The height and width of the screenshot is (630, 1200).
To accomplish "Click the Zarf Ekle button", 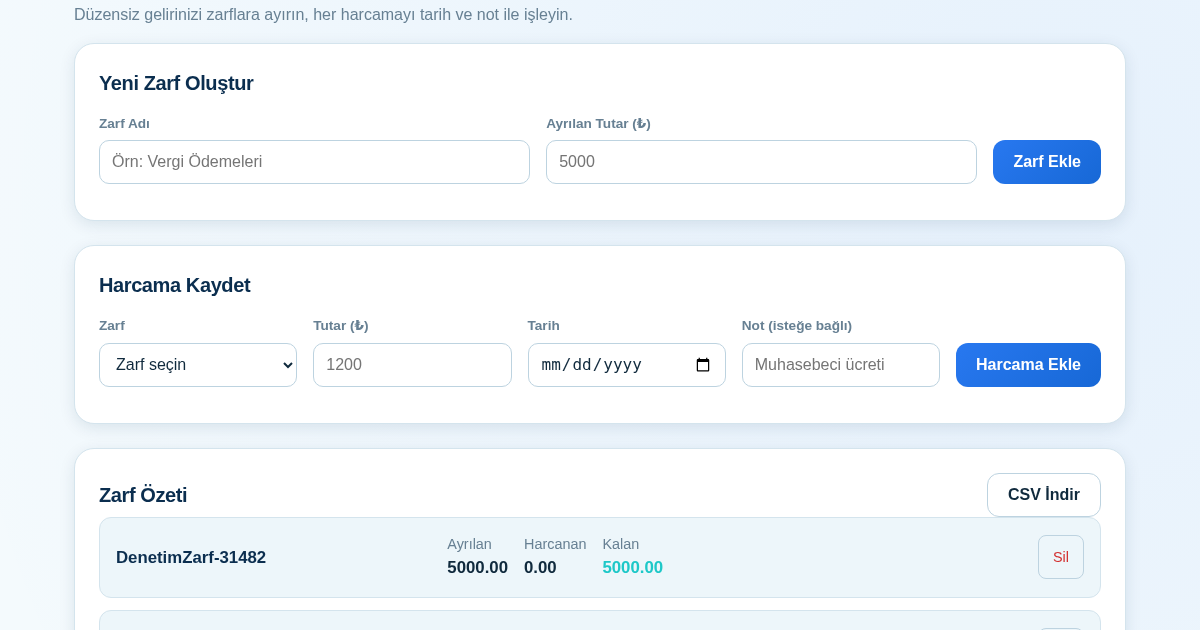I will pos(1047,162).
